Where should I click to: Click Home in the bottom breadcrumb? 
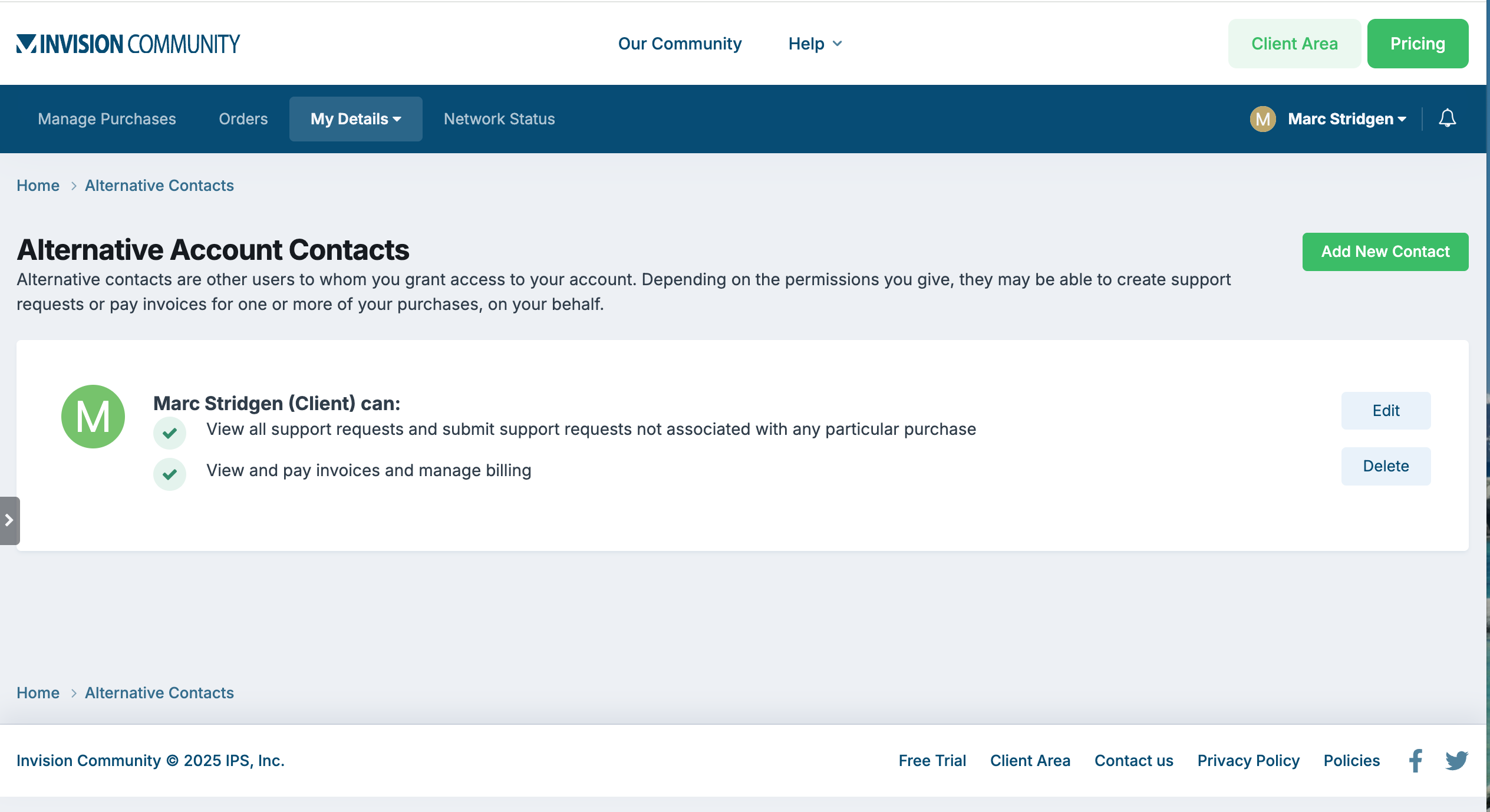(x=38, y=693)
